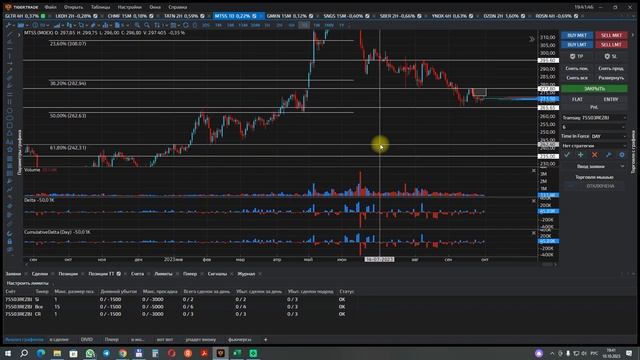
Task: Open the Позиции ТТ bottom tab
Action: (101, 274)
